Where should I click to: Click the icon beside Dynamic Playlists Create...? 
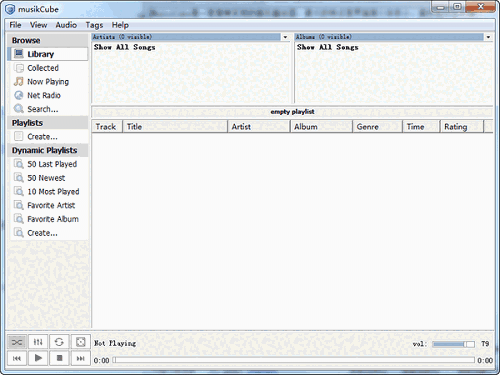click(19, 233)
